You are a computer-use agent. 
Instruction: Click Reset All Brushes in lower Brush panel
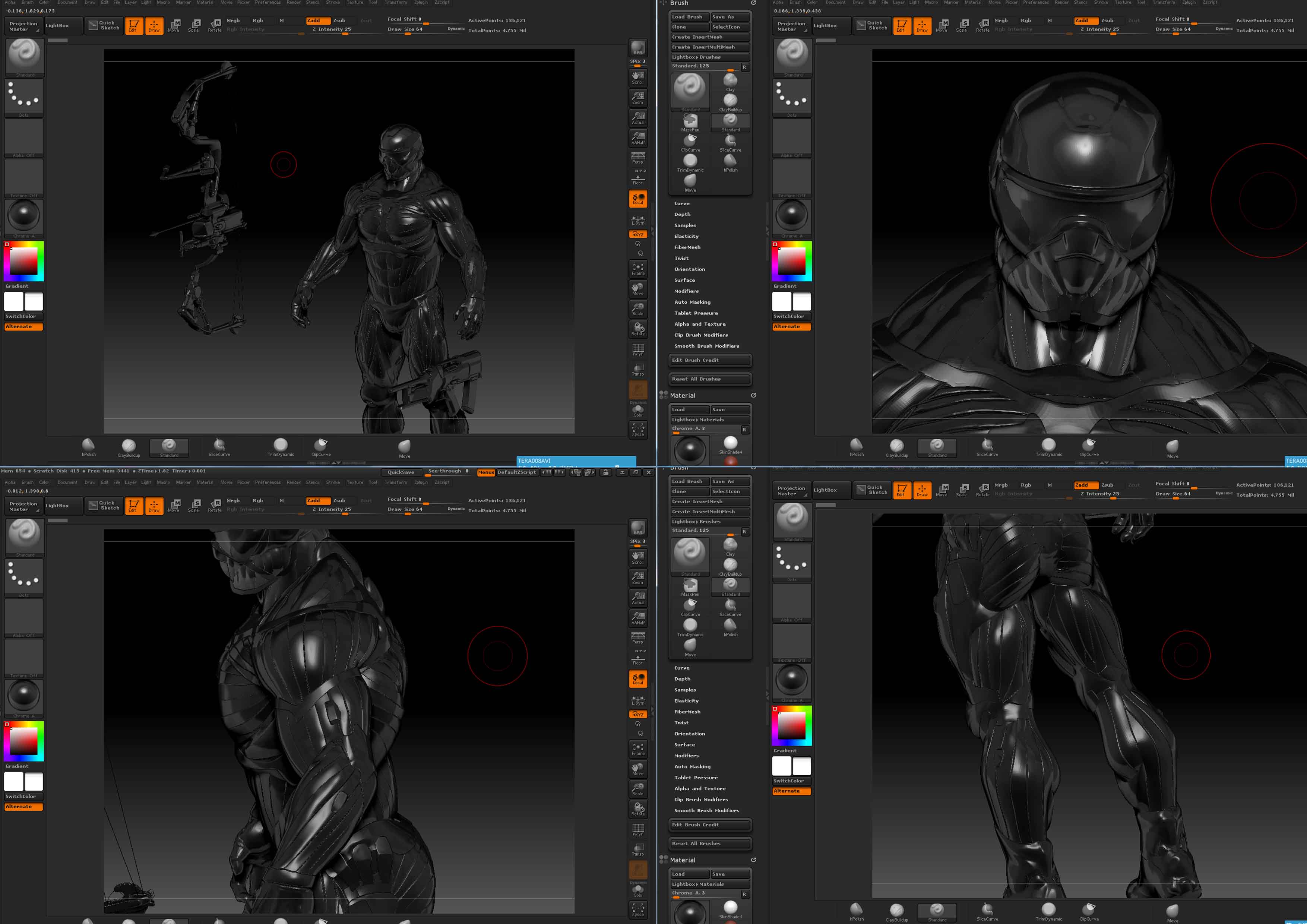710,844
